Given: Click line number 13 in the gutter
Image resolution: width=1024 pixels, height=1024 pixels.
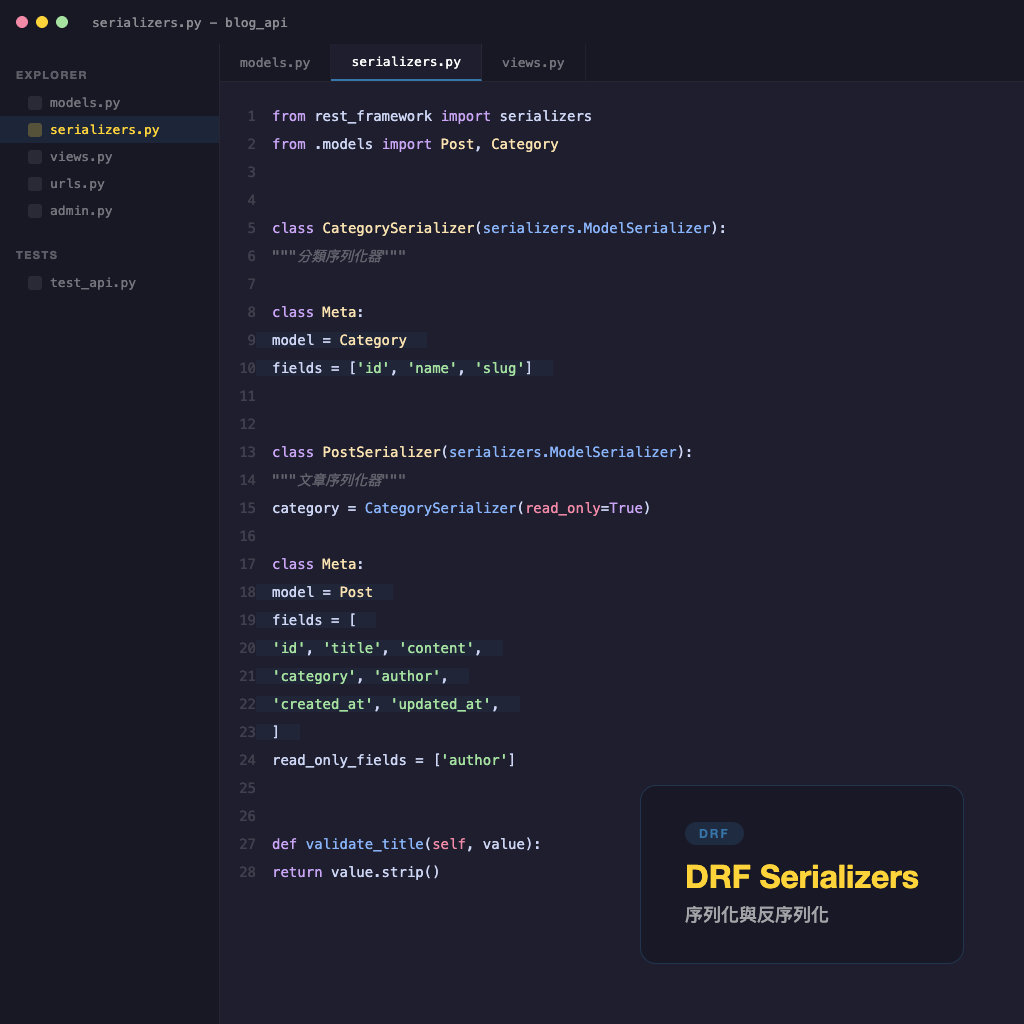Looking at the screenshot, I should pyautogui.click(x=248, y=452).
